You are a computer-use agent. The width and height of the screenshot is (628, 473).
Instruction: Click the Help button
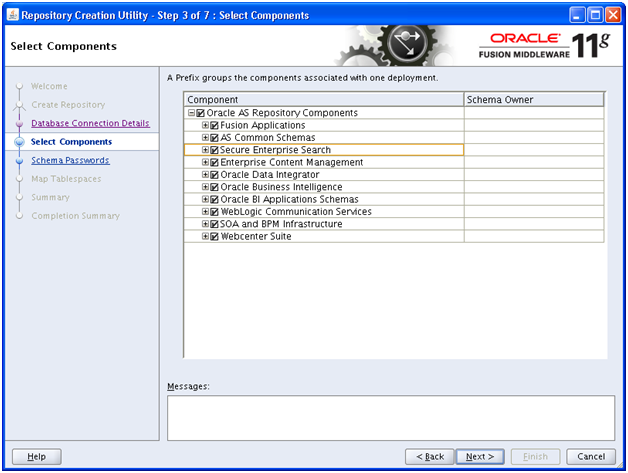[x=36, y=457]
